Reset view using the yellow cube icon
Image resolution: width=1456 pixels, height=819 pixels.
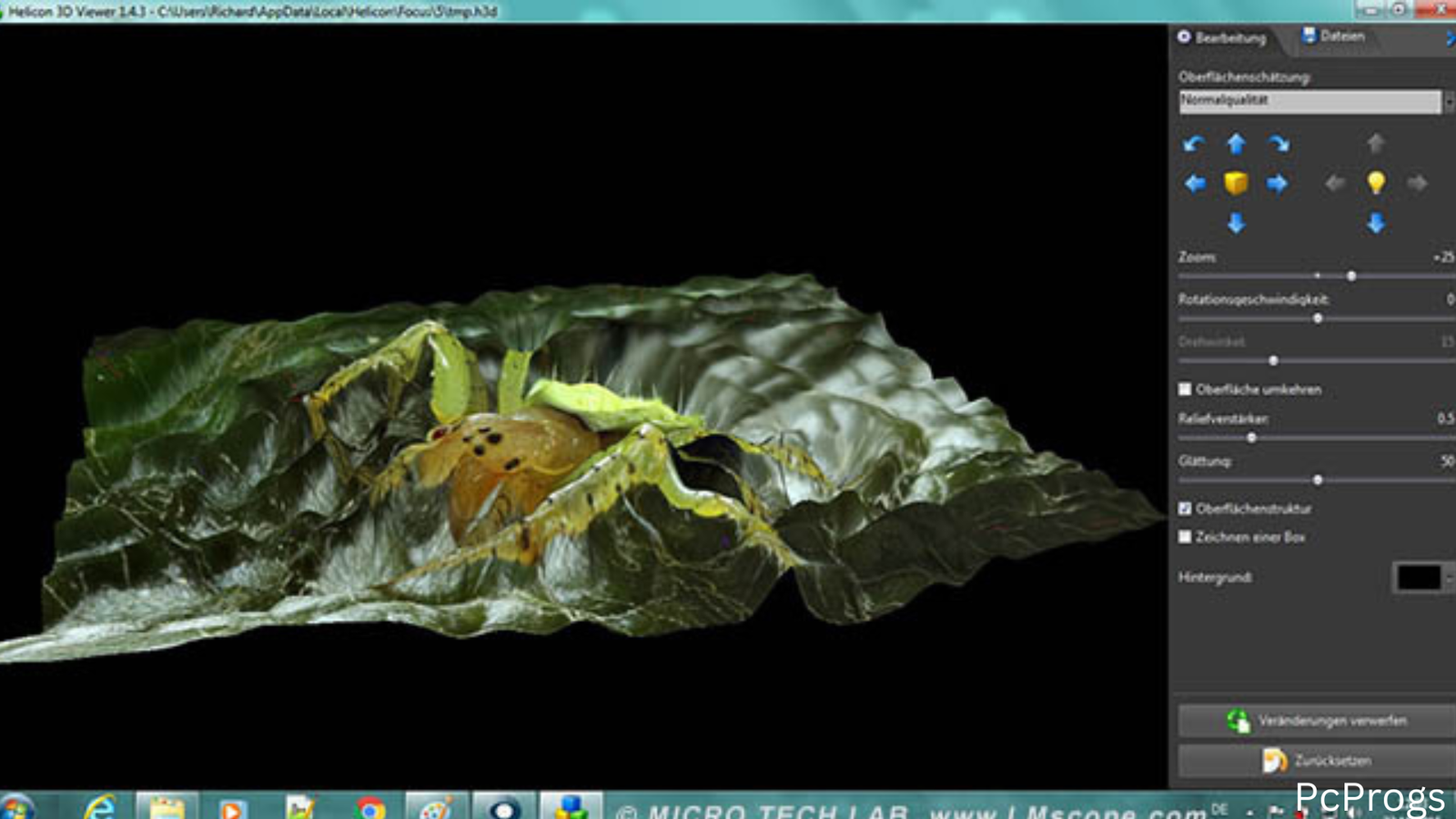click(1236, 183)
